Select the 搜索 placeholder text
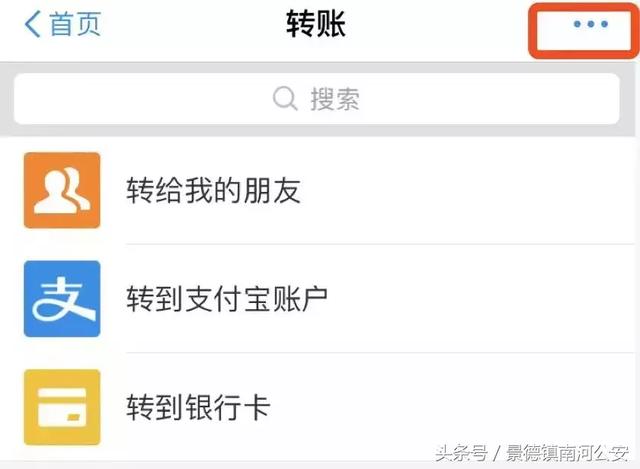Image resolution: width=640 pixels, height=469 pixels. pos(335,99)
